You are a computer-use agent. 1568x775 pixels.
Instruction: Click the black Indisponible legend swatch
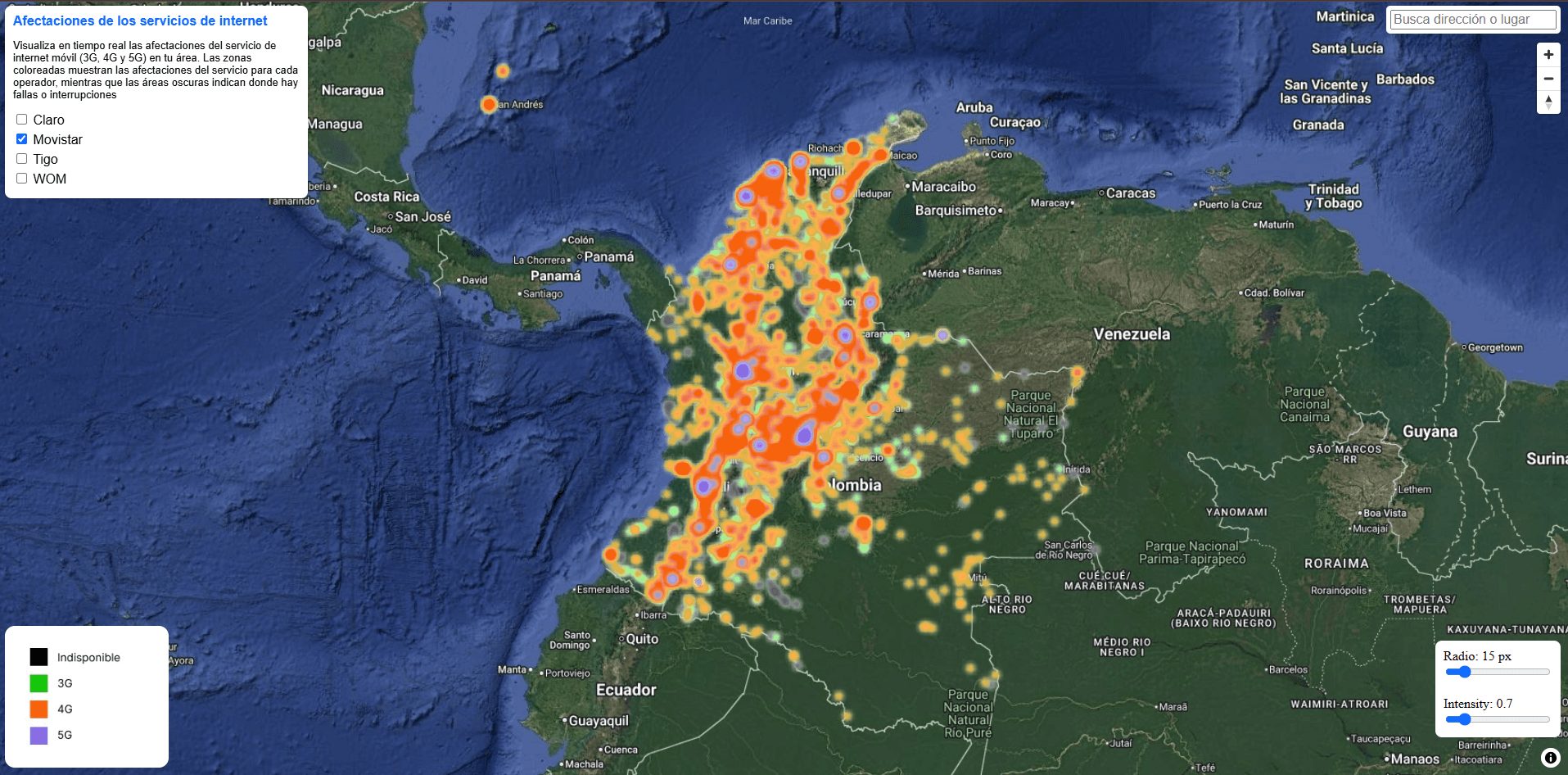[38, 657]
